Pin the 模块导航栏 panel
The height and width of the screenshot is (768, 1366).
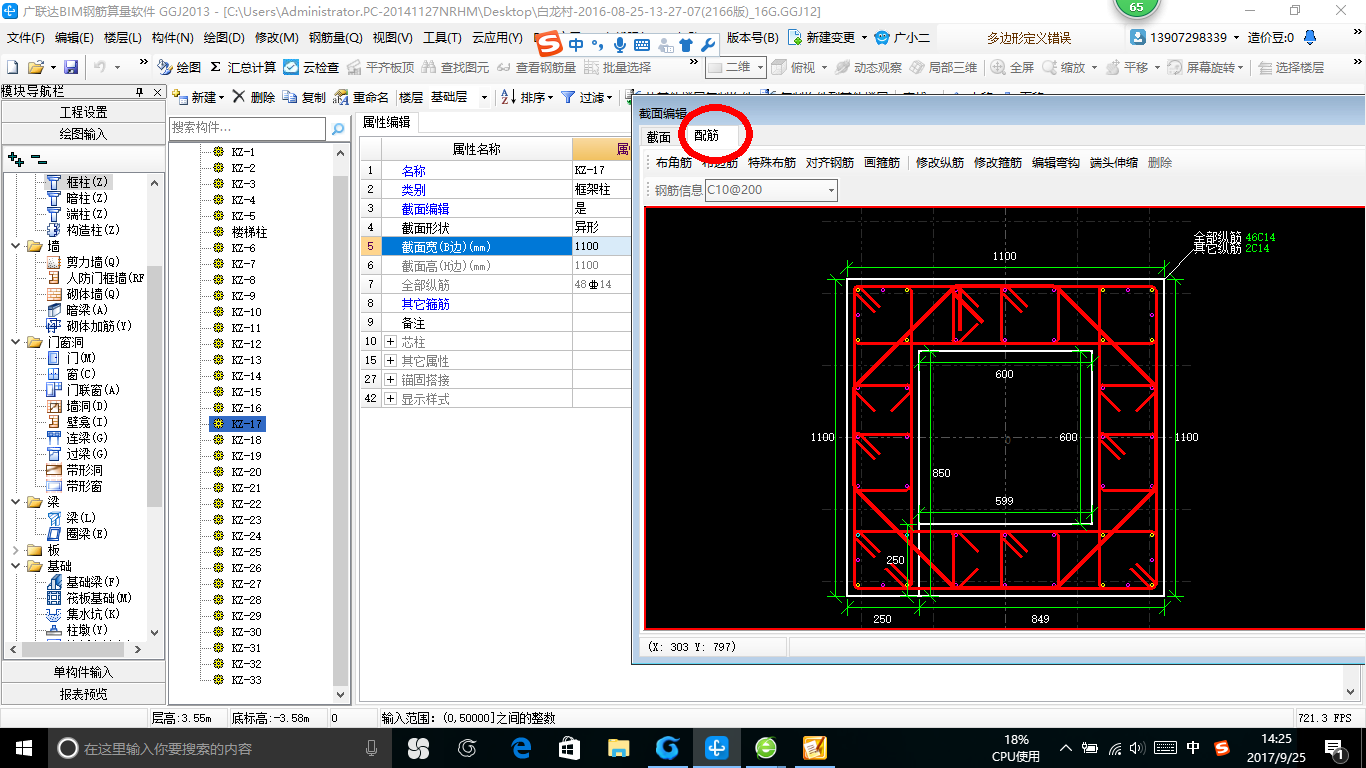(140, 92)
